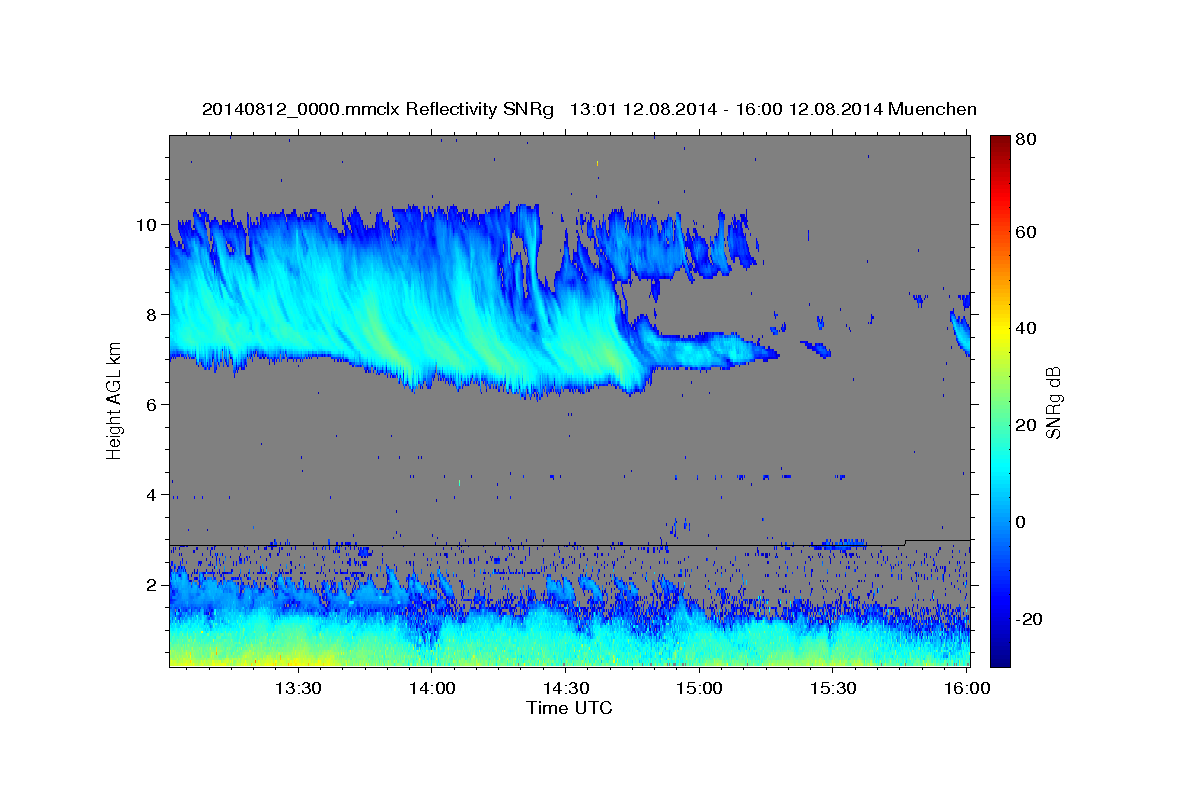
Task: Click the colorbar value -20
Action: tap(1029, 619)
